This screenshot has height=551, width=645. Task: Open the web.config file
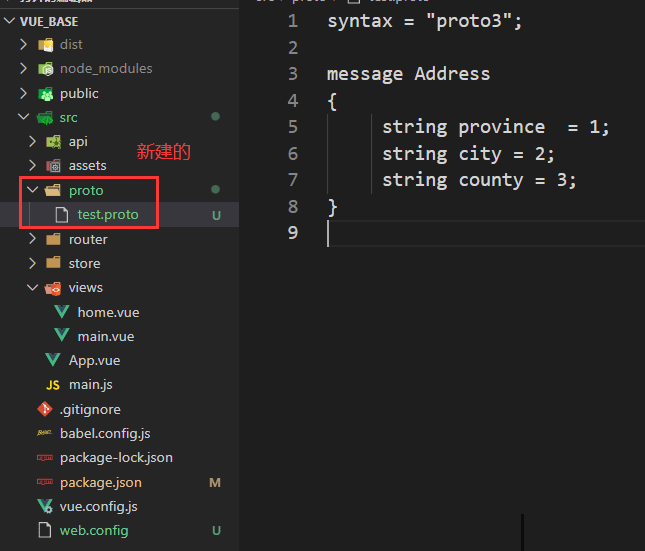94,530
